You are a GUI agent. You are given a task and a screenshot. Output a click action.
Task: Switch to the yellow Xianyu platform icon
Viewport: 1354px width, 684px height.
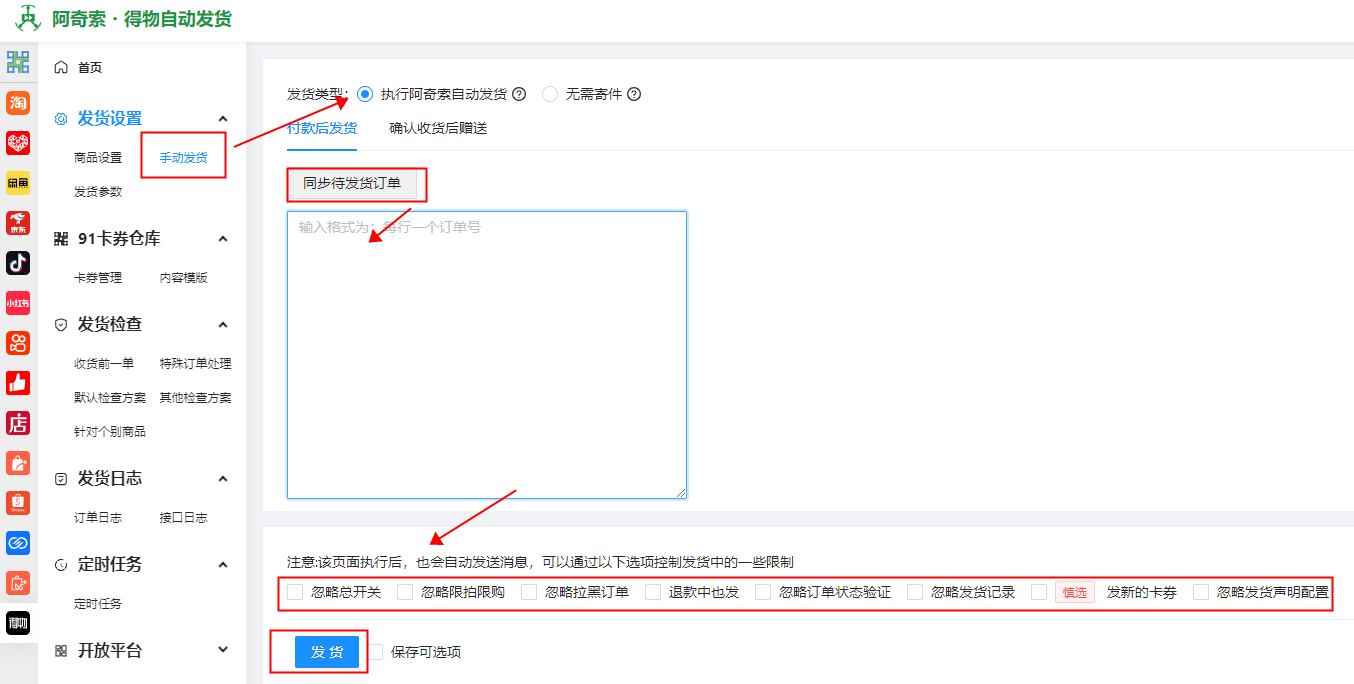click(18, 183)
